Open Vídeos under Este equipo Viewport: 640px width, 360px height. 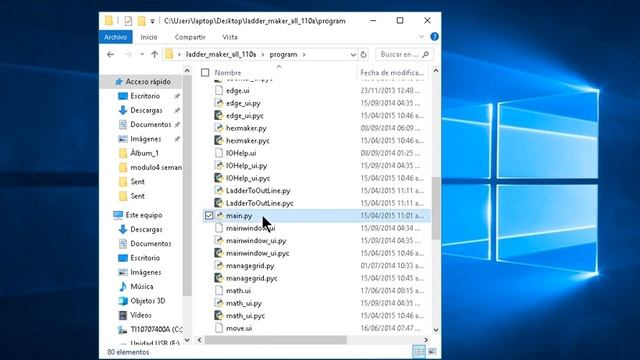[x=141, y=315]
